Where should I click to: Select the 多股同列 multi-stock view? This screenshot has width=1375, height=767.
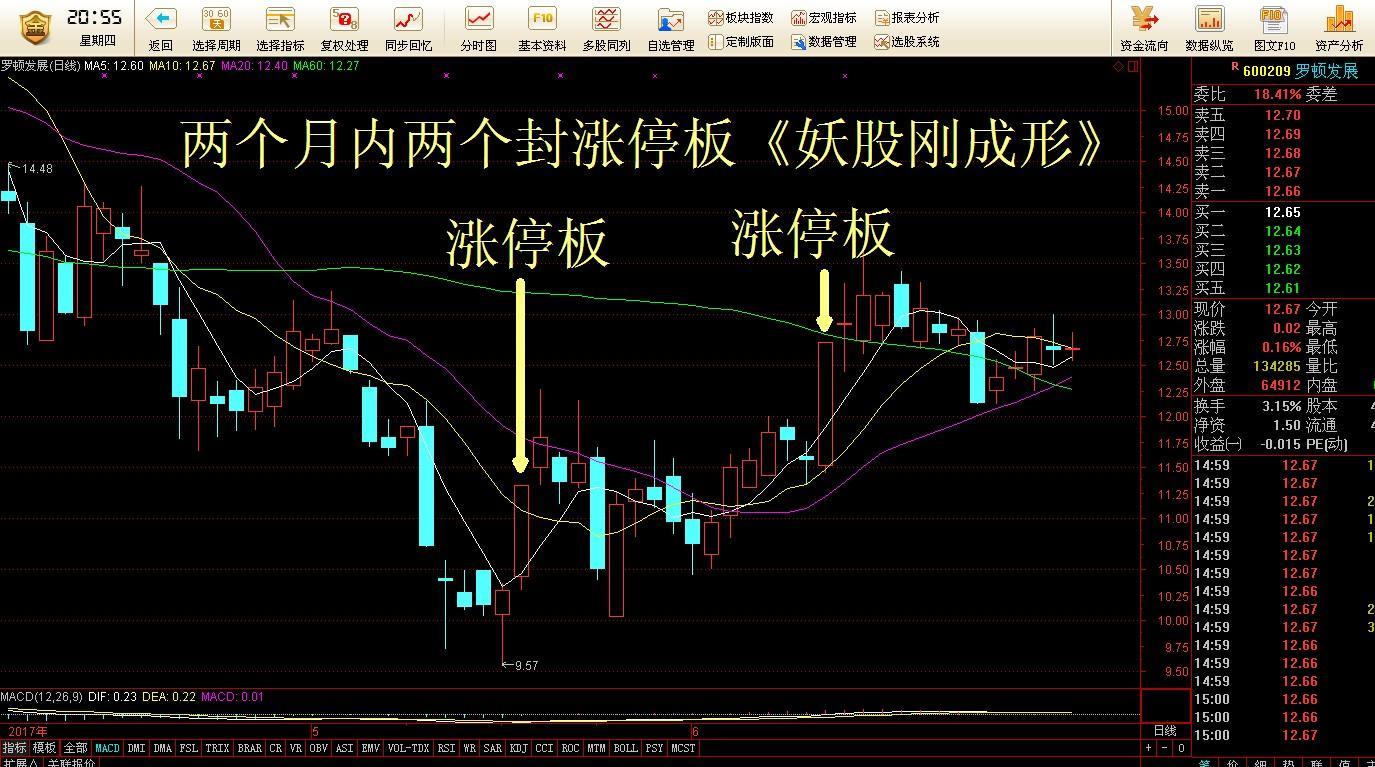(606, 26)
